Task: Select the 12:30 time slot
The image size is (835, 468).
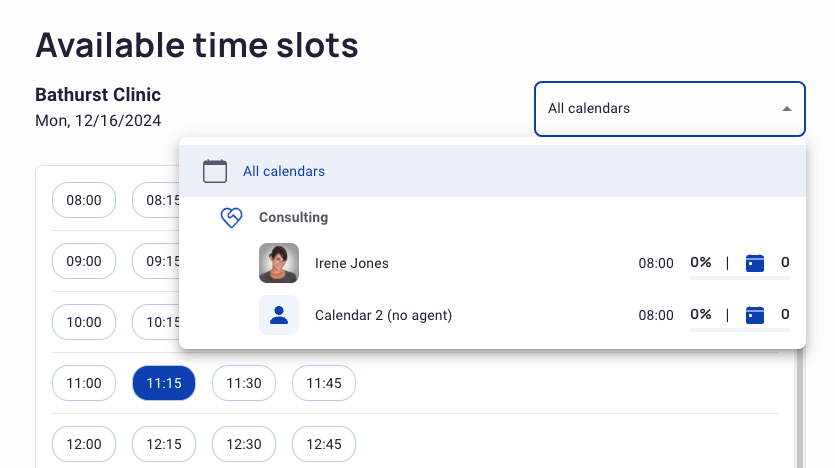Action: pyautogui.click(x=244, y=444)
